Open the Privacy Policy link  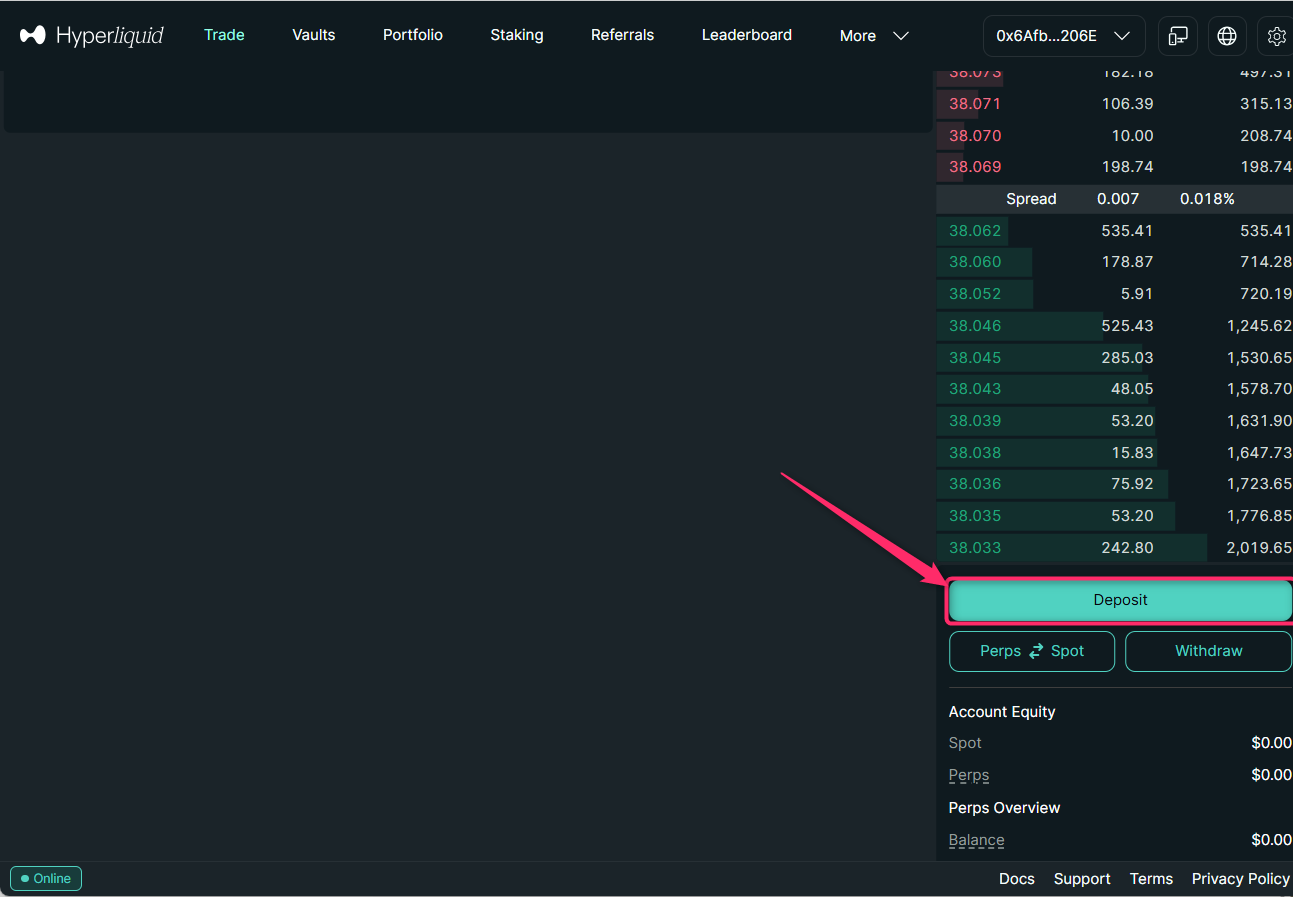(1240, 878)
